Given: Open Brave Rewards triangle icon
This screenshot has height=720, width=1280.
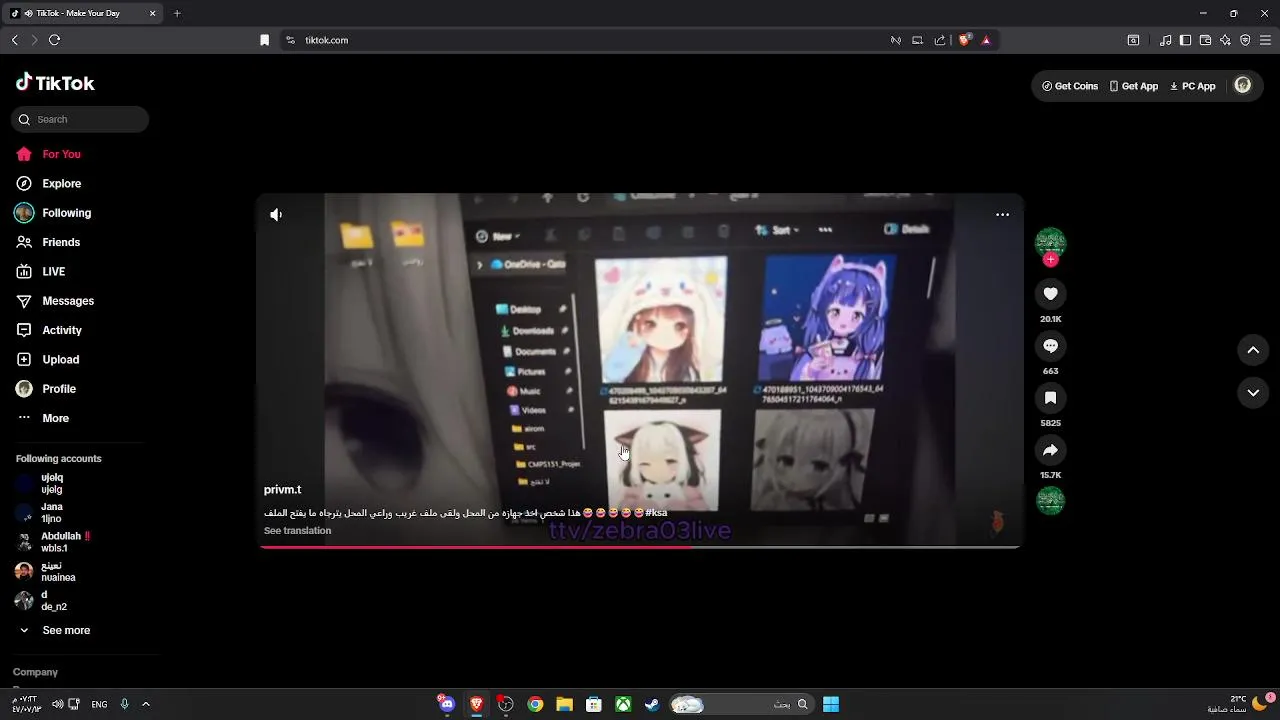Looking at the screenshot, I should [x=986, y=40].
